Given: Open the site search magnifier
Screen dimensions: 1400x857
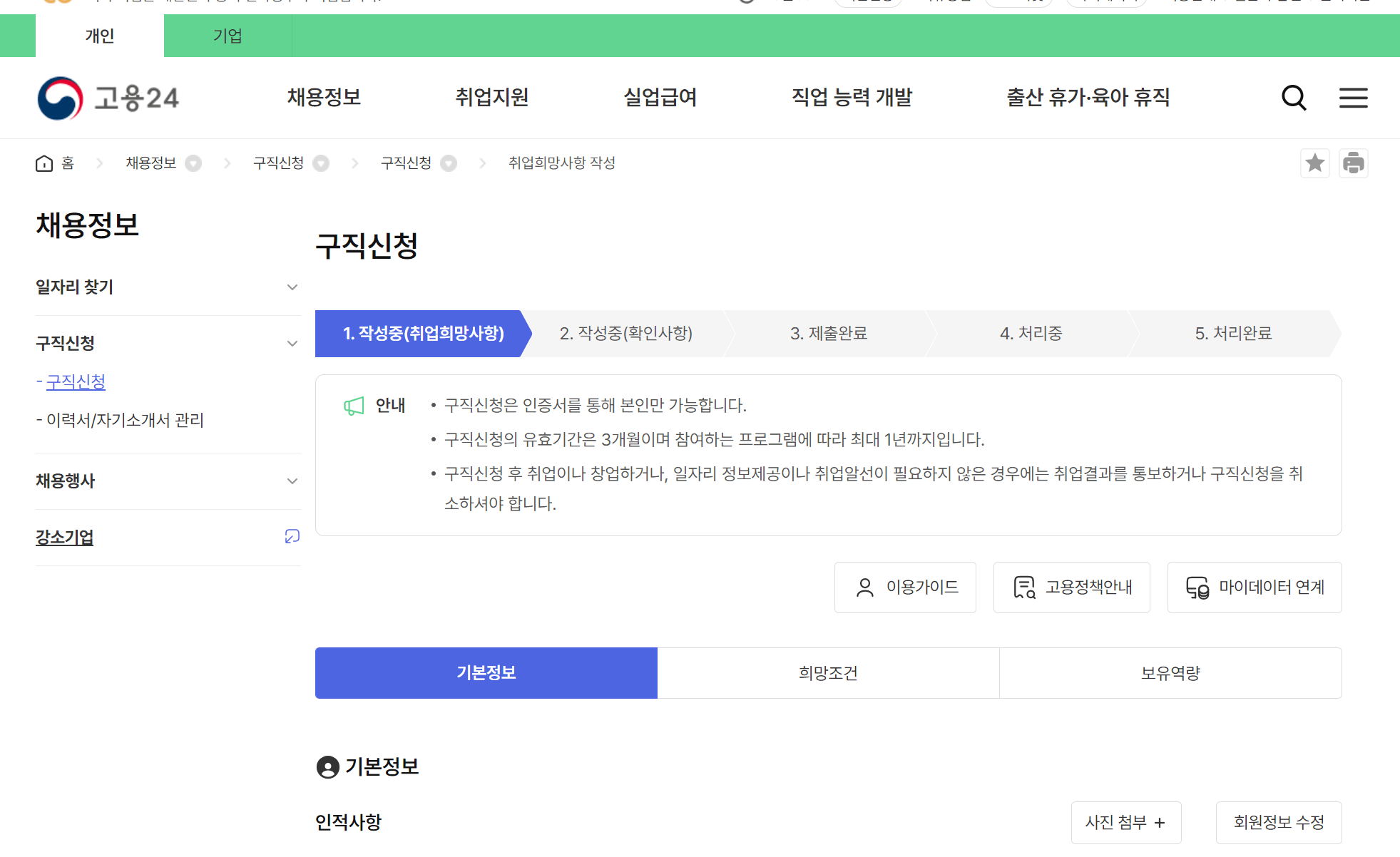Looking at the screenshot, I should [x=1294, y=98].
